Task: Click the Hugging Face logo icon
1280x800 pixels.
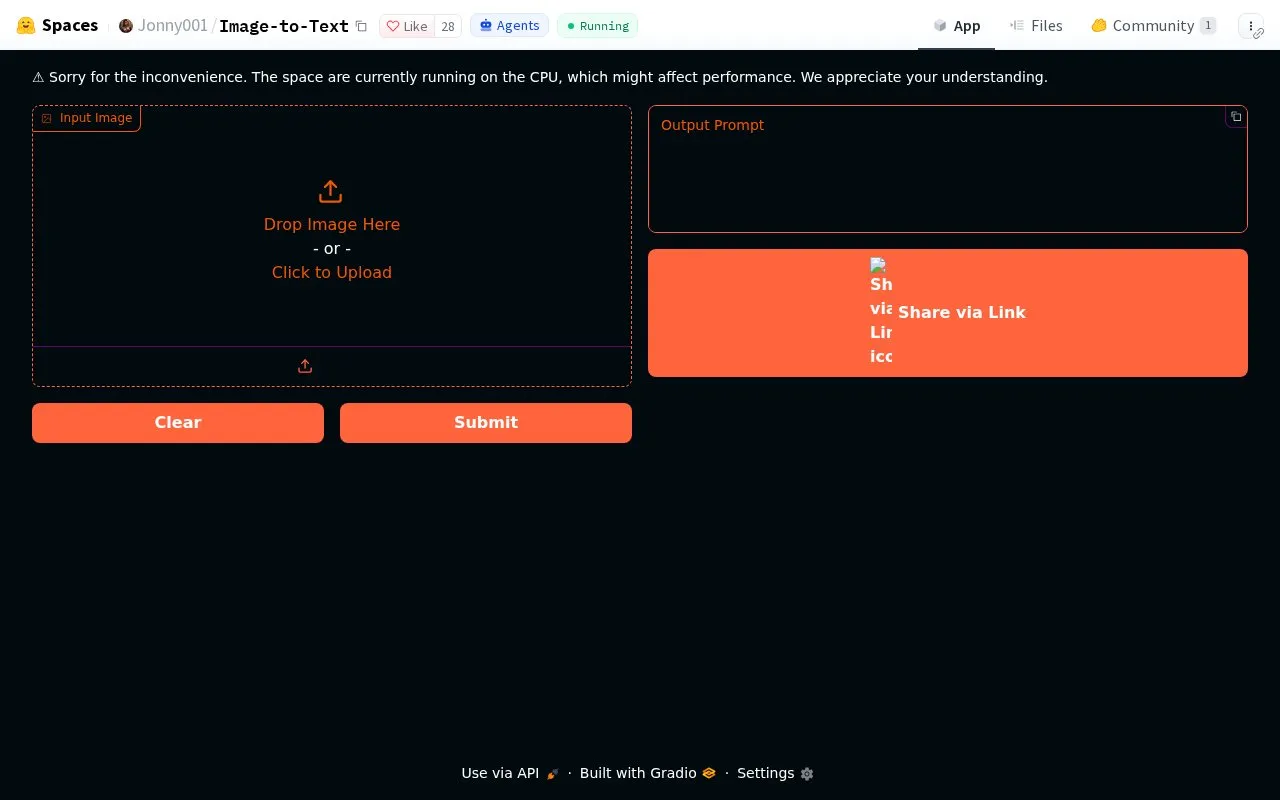Action: pos(26,25)
